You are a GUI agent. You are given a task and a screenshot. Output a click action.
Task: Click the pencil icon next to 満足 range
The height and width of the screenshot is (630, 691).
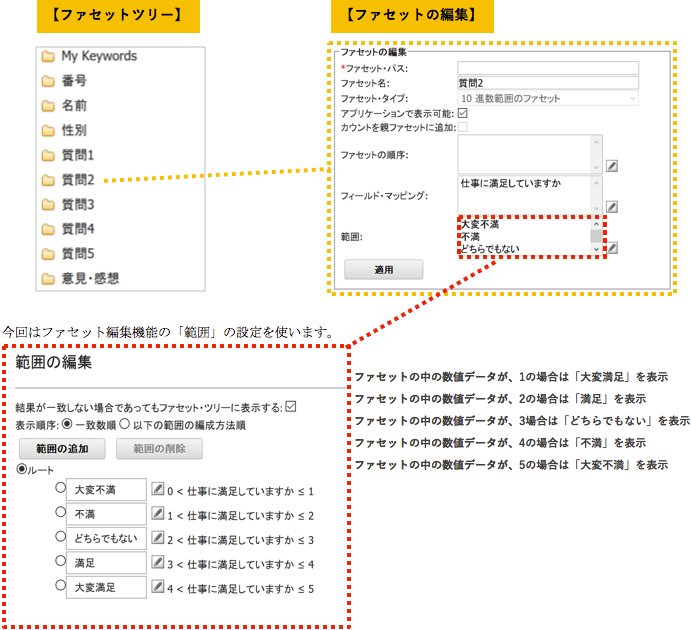pos(157,563)
